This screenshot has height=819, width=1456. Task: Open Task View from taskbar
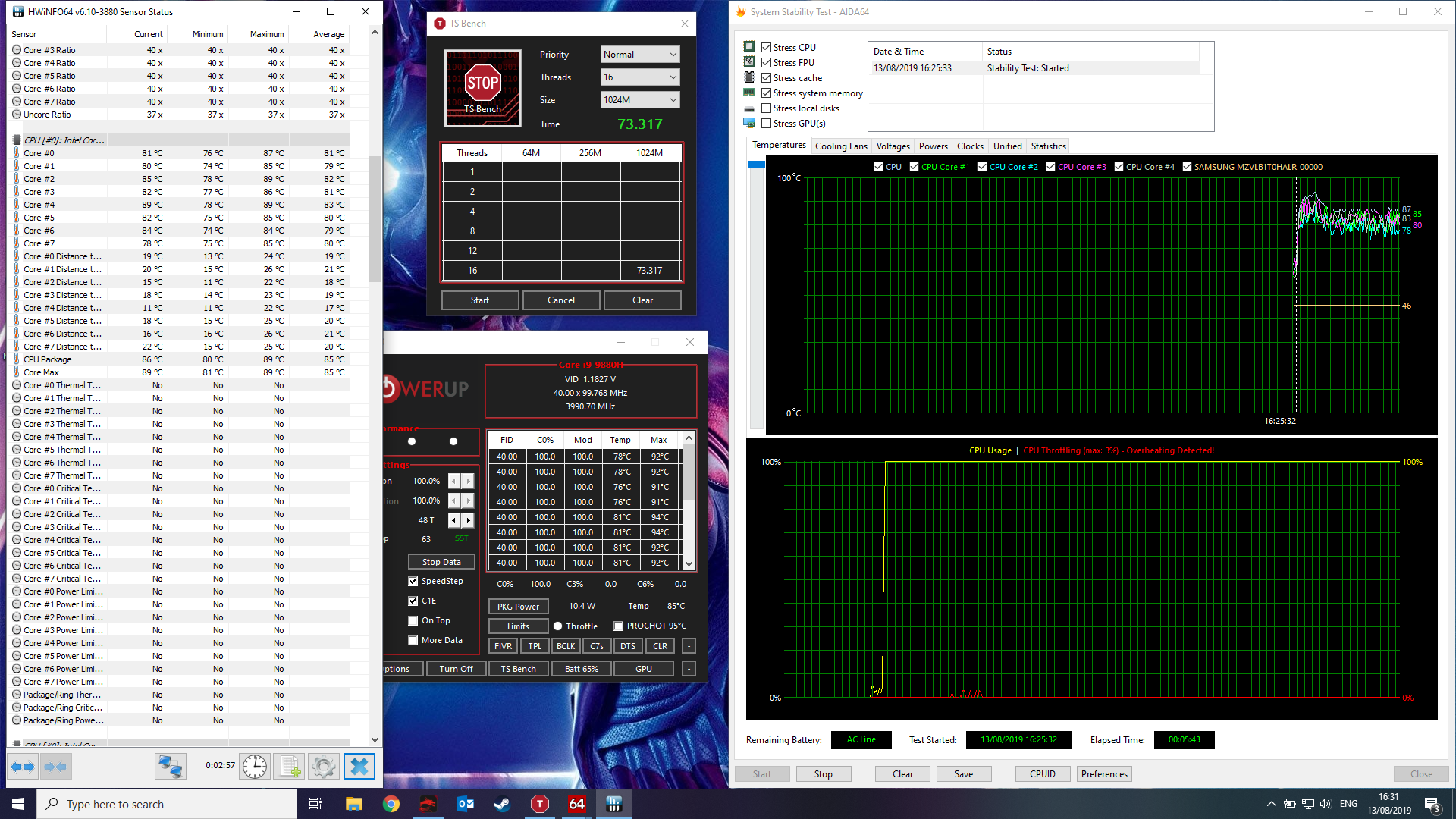click(315, 804)
